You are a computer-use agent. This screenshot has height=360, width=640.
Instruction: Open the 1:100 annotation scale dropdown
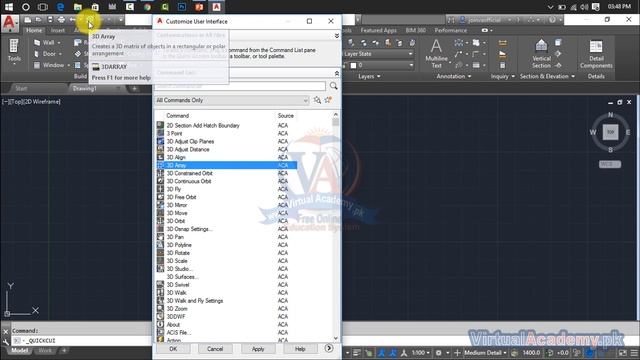click(x=420, y=353)
